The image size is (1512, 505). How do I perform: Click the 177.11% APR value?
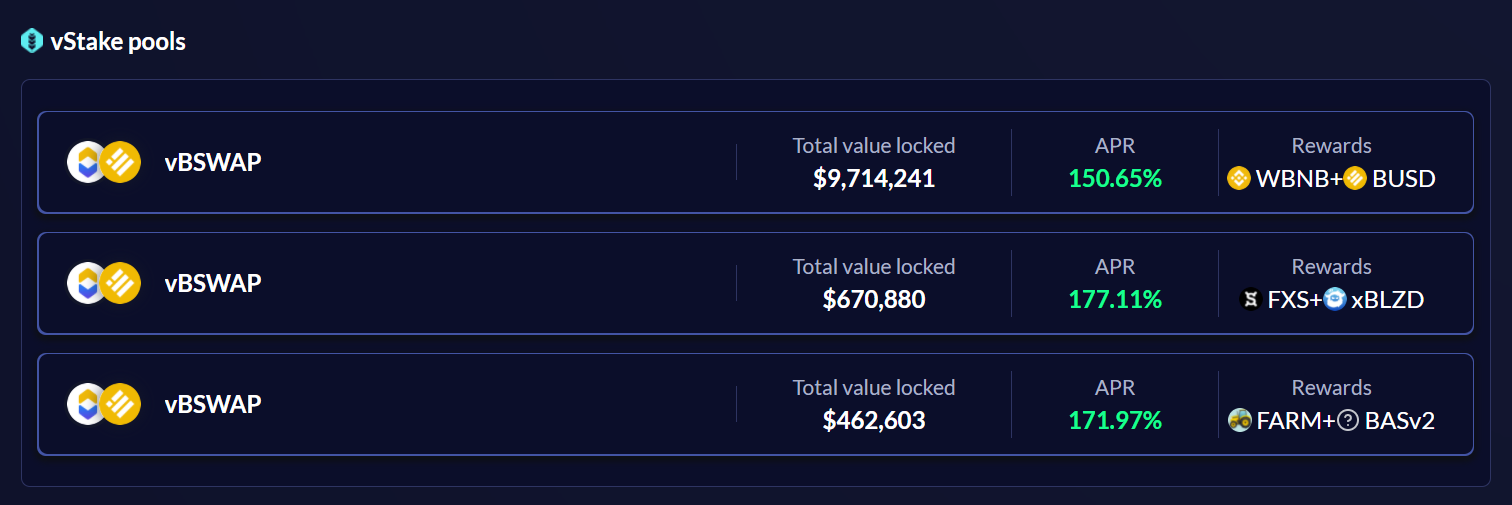click(1115, 299)
